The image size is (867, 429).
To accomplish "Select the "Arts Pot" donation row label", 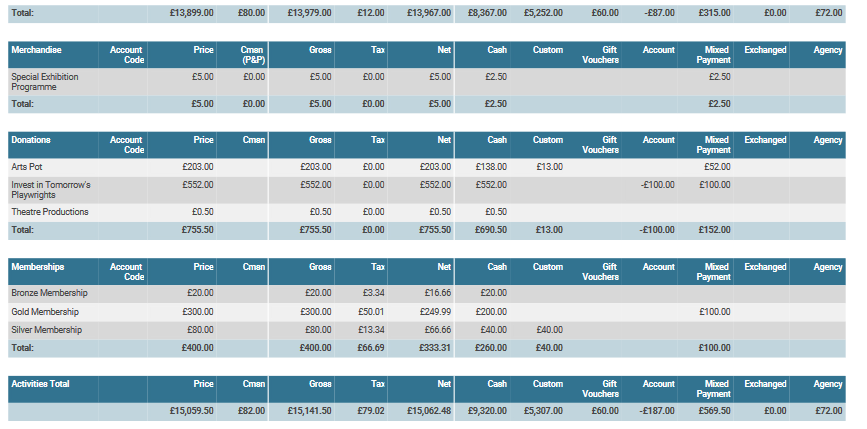I will [27, 166].
